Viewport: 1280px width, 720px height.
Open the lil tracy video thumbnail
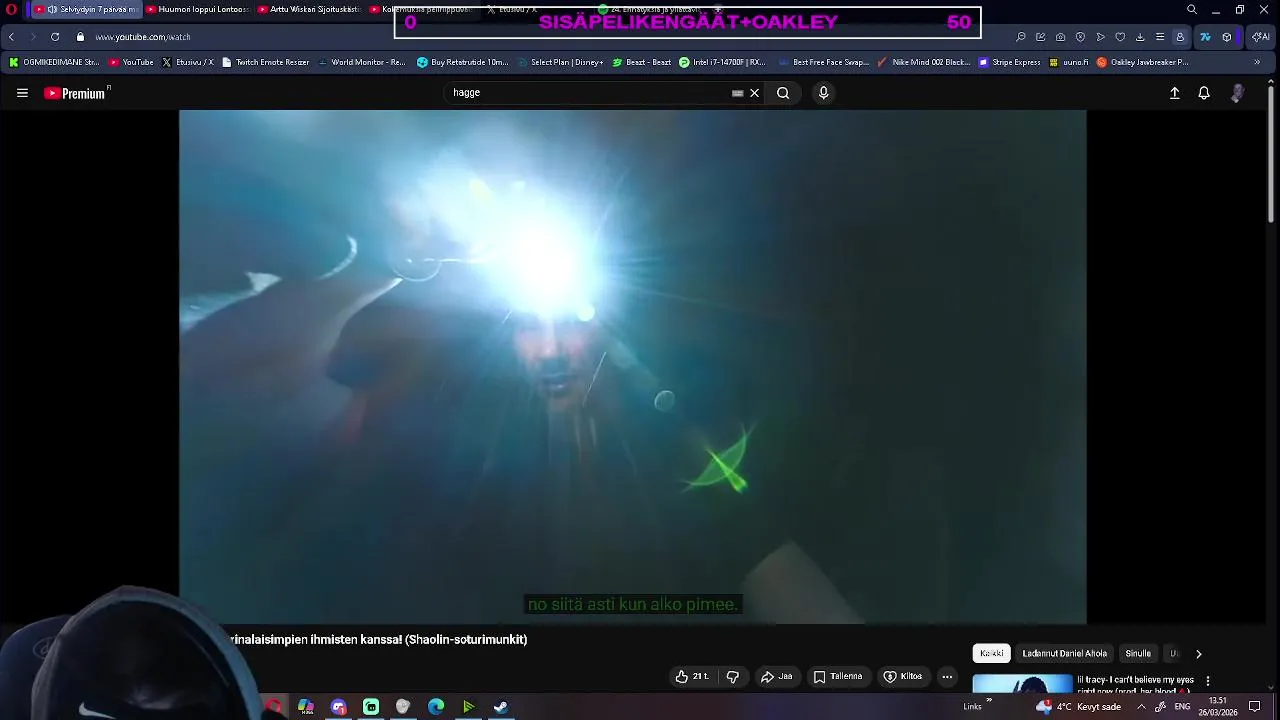tap(1022, 685)
